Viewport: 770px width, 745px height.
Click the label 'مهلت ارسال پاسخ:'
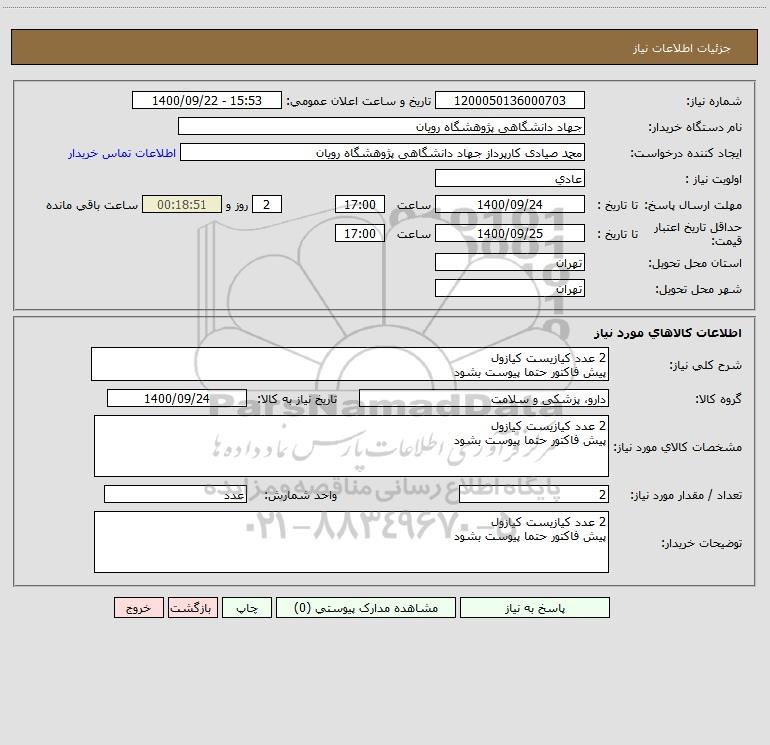pyautogui.click(x=693, y=205)
